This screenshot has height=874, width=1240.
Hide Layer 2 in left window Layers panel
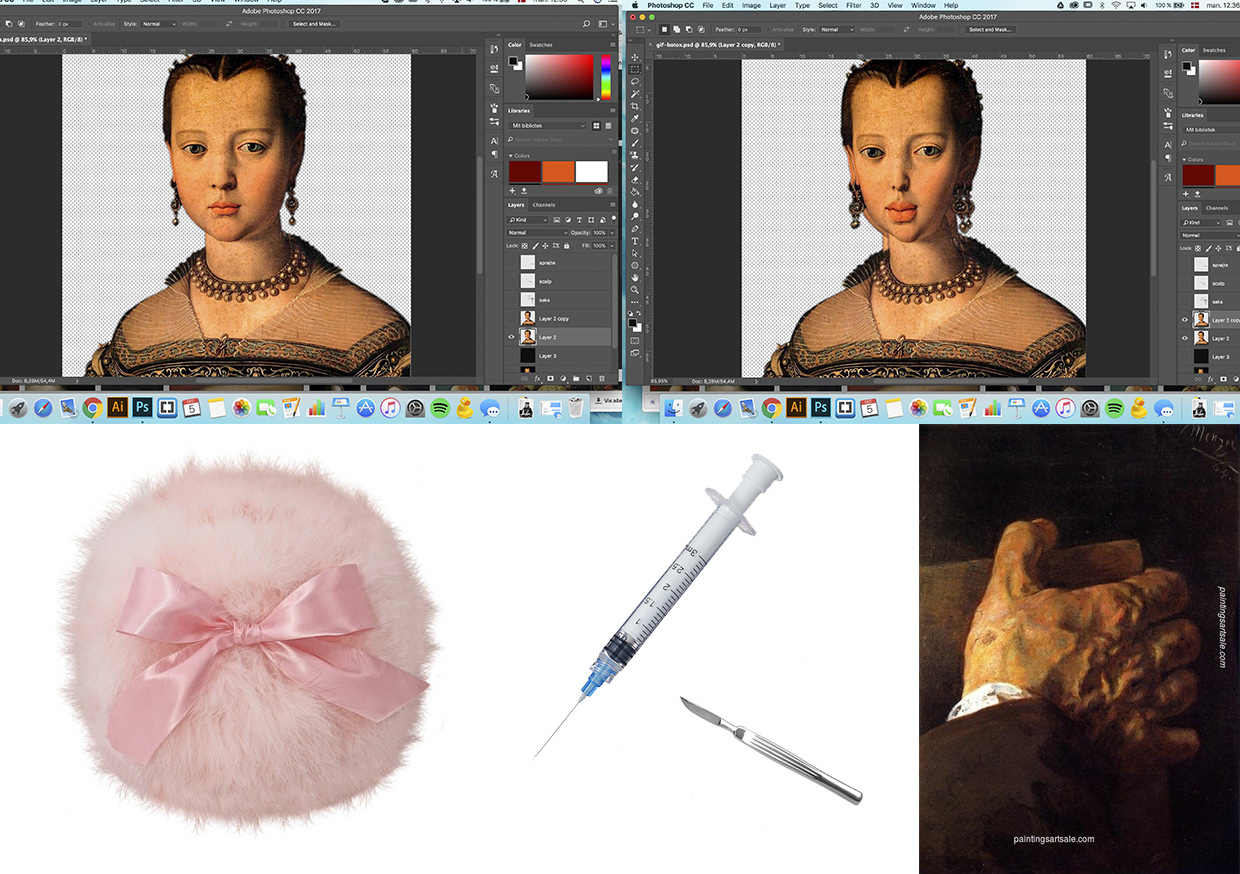pyautogui.click(x=511, y=337)
